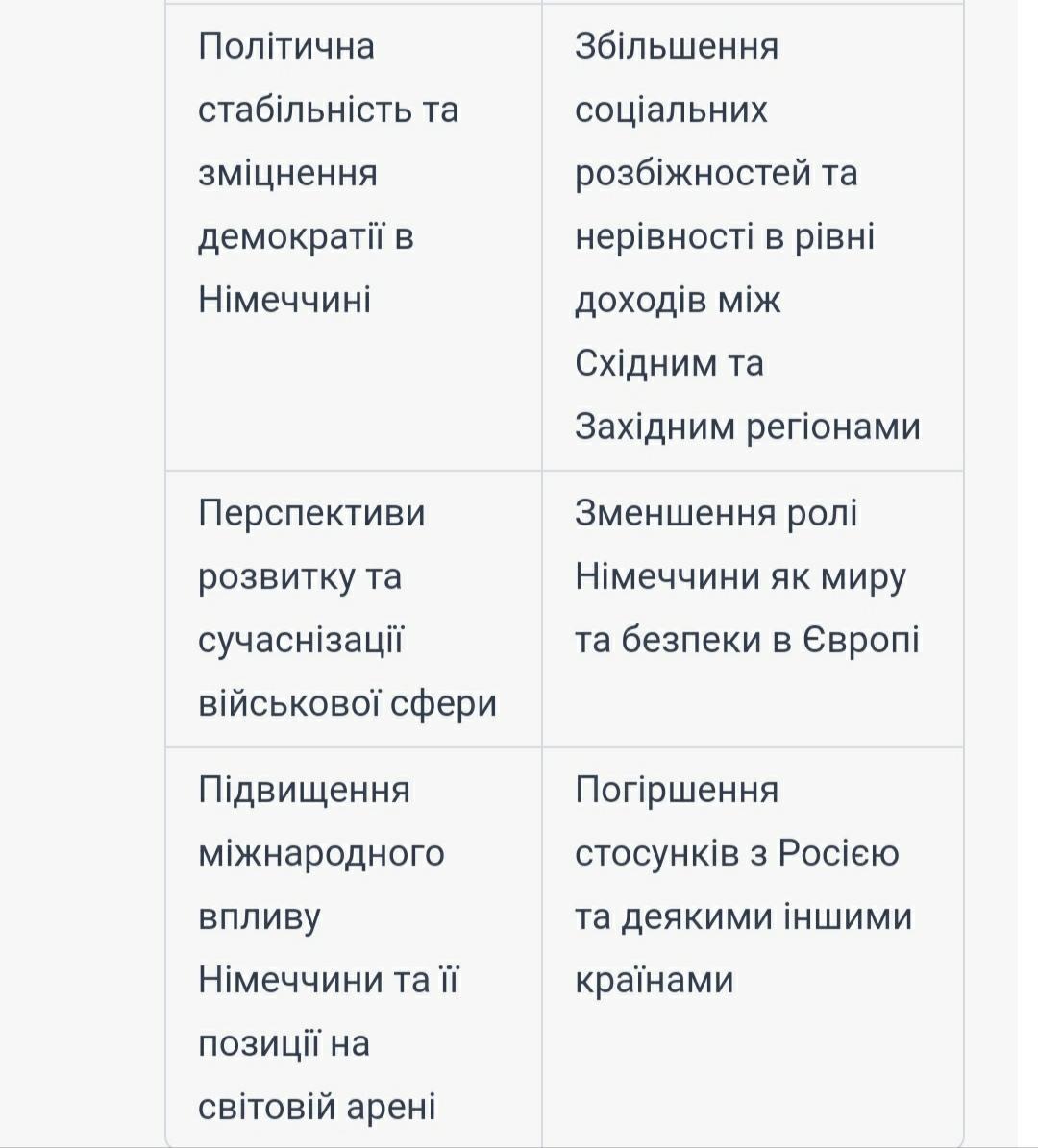The height and width of the screenshot is (1148, 1038).
Task: Click the line "військової сфери"
Action: [347, 703]
